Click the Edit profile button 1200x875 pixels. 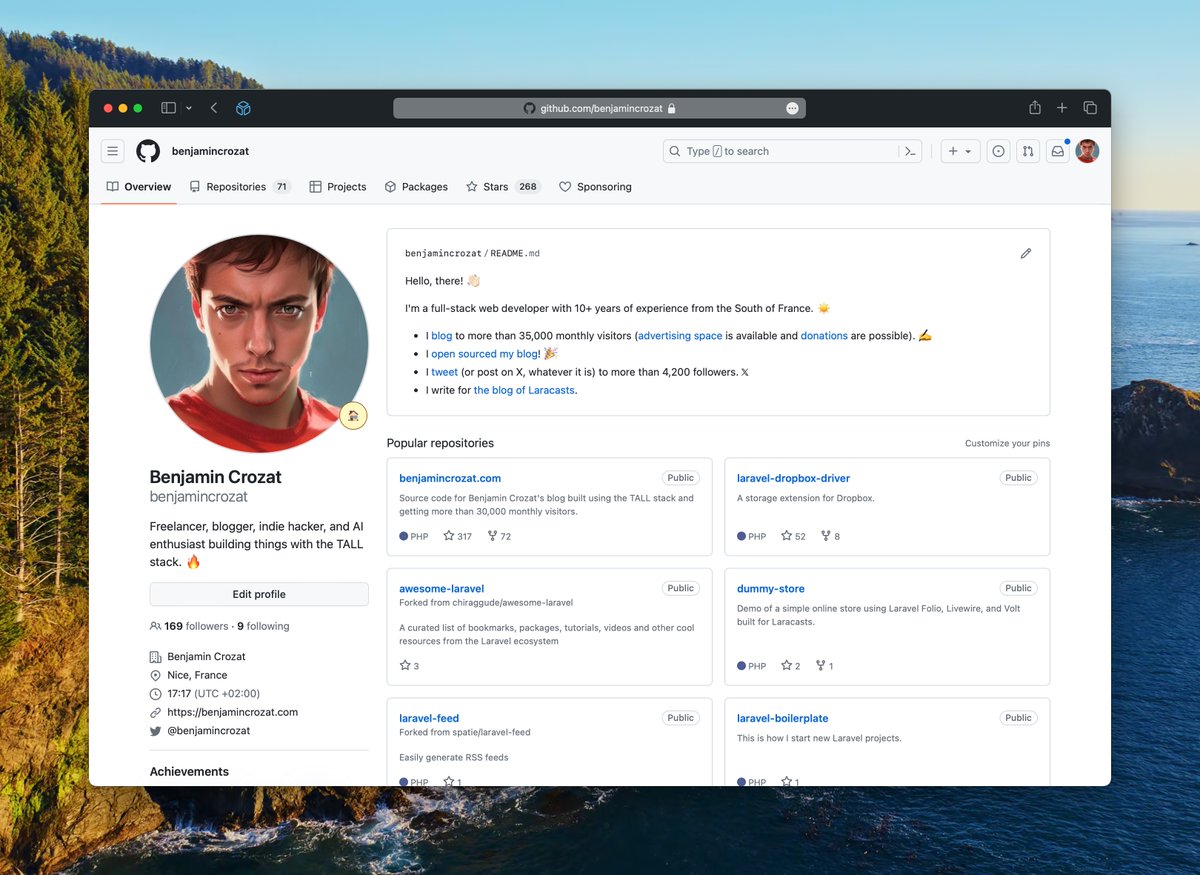258,594
